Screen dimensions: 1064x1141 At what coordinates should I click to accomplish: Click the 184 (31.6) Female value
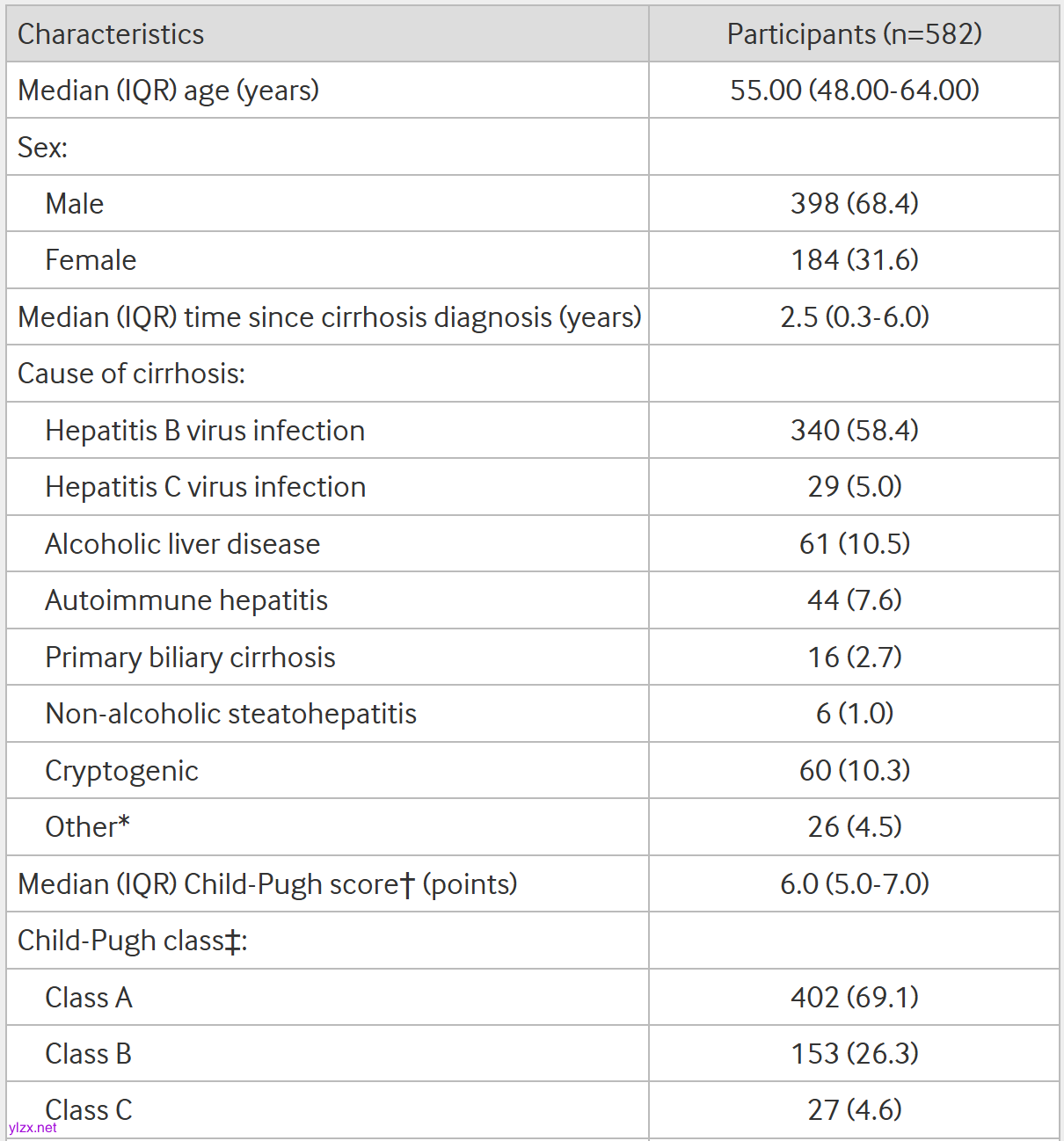click(854, 260)
